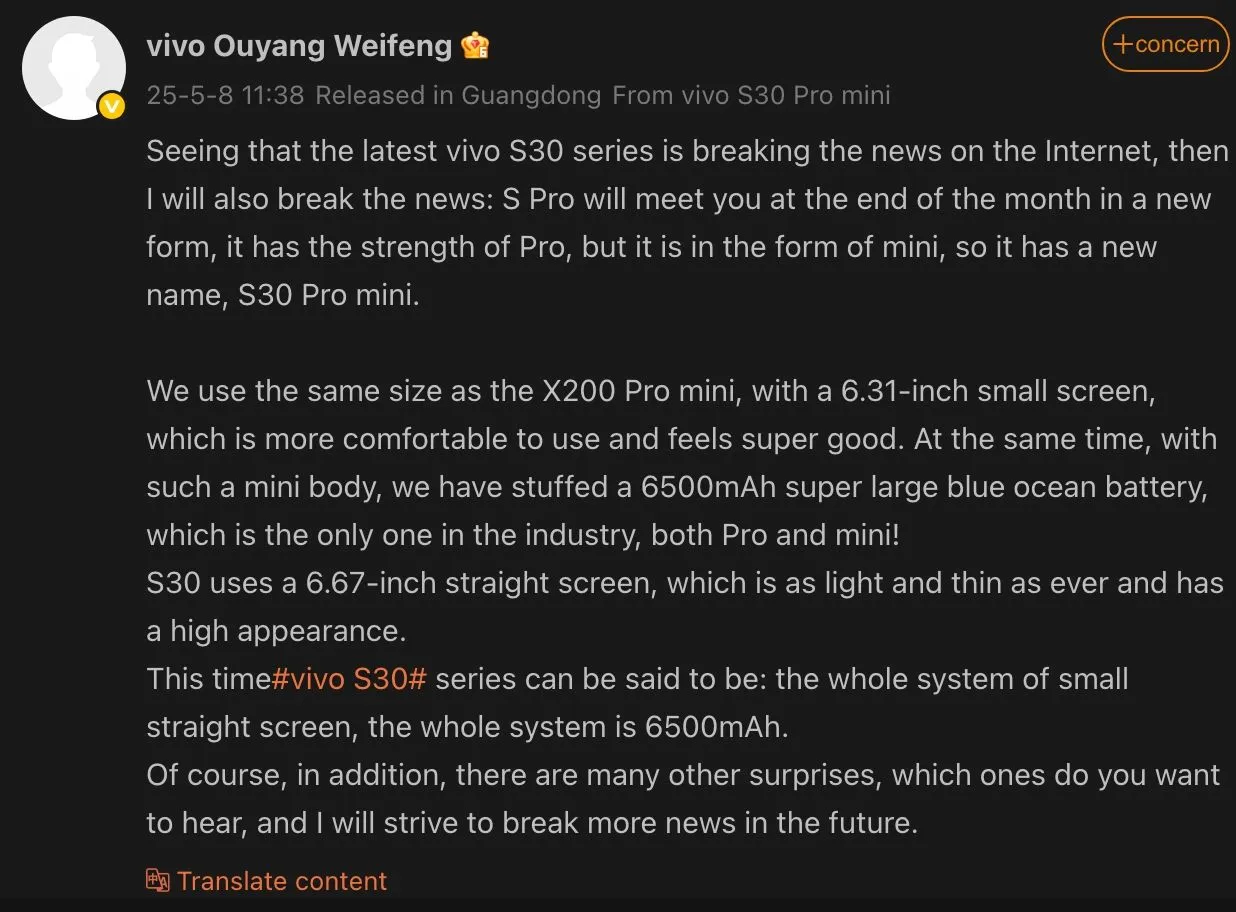Click the plus sign in the concern button

[x=1123, y=44]
